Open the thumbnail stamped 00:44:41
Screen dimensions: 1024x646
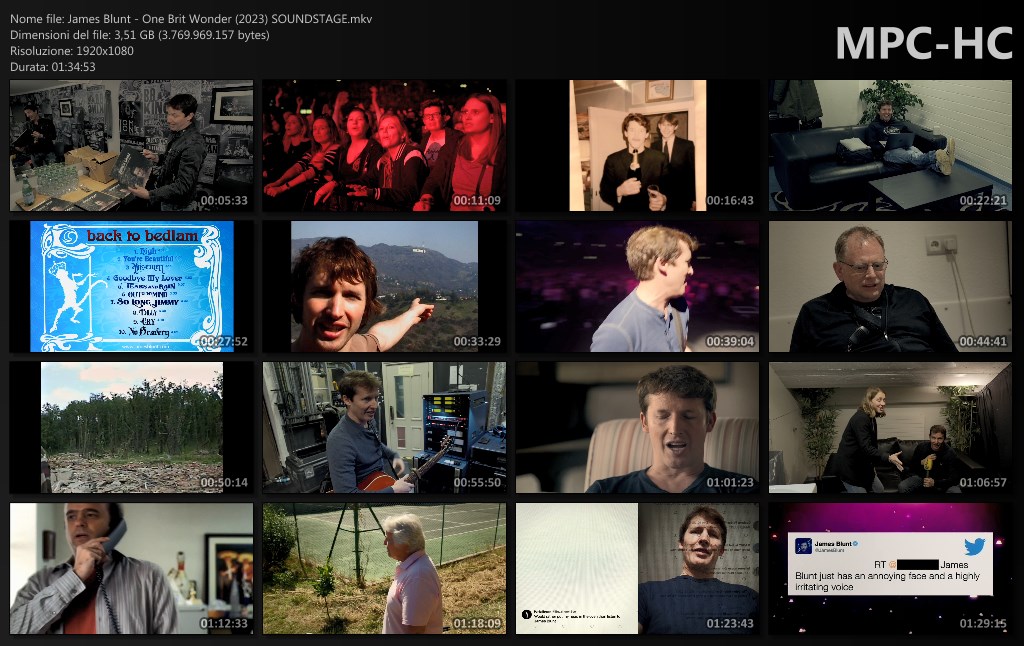click(890, 287)
